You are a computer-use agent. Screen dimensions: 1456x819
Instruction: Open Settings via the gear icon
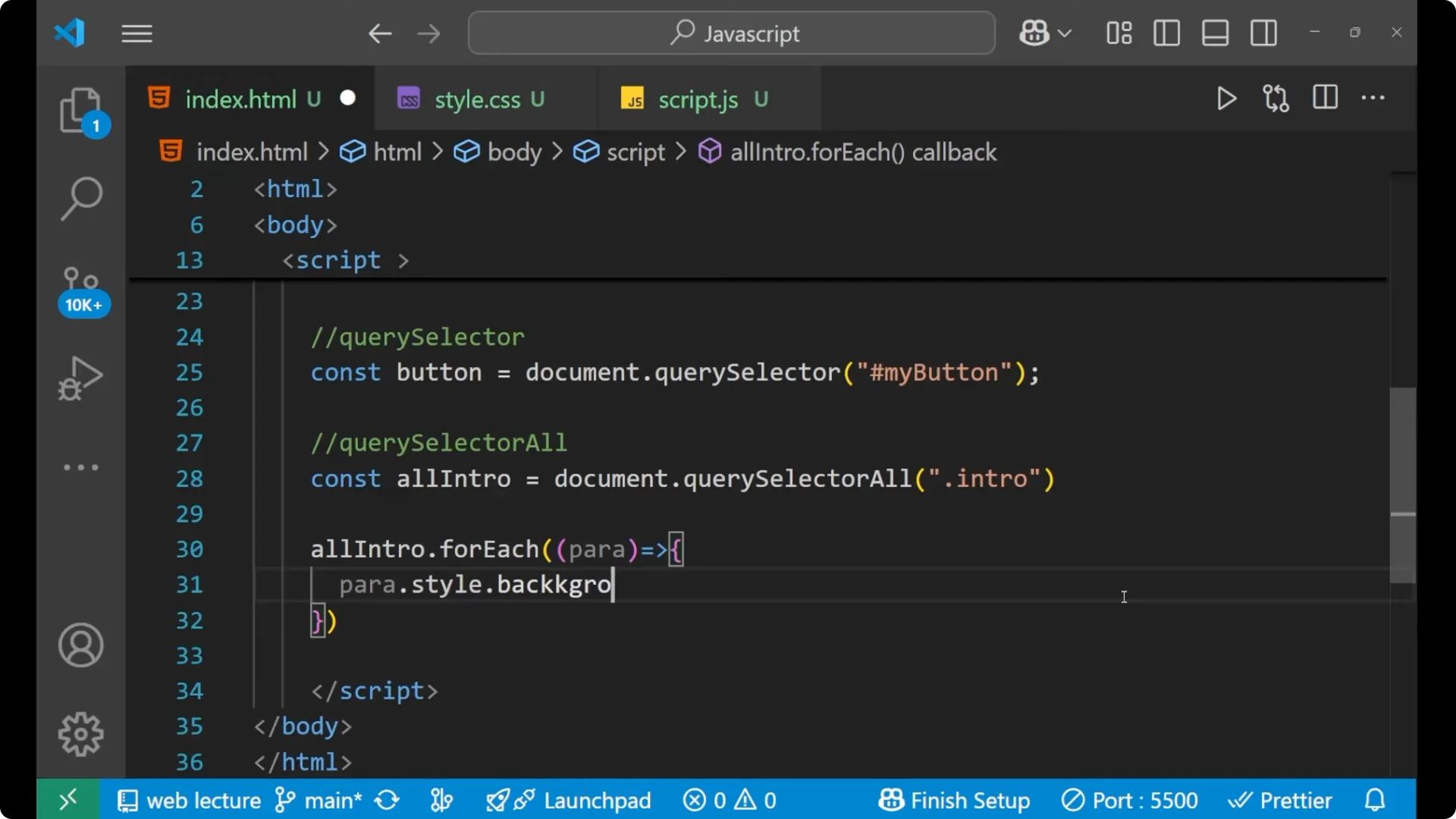tap(80, 734)
